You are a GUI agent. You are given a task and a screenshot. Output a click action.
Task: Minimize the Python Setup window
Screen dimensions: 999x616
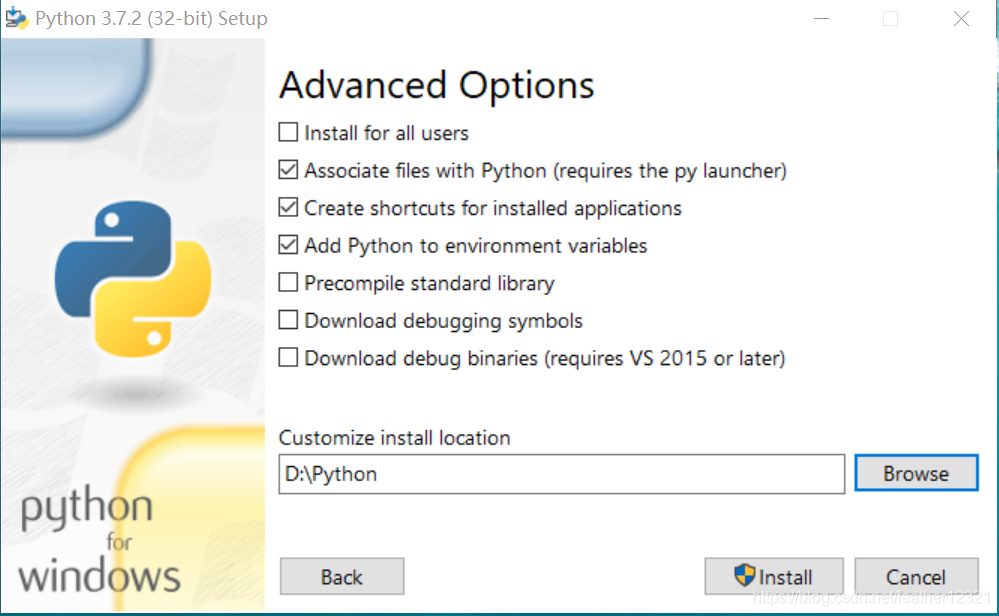pos(822,18)
